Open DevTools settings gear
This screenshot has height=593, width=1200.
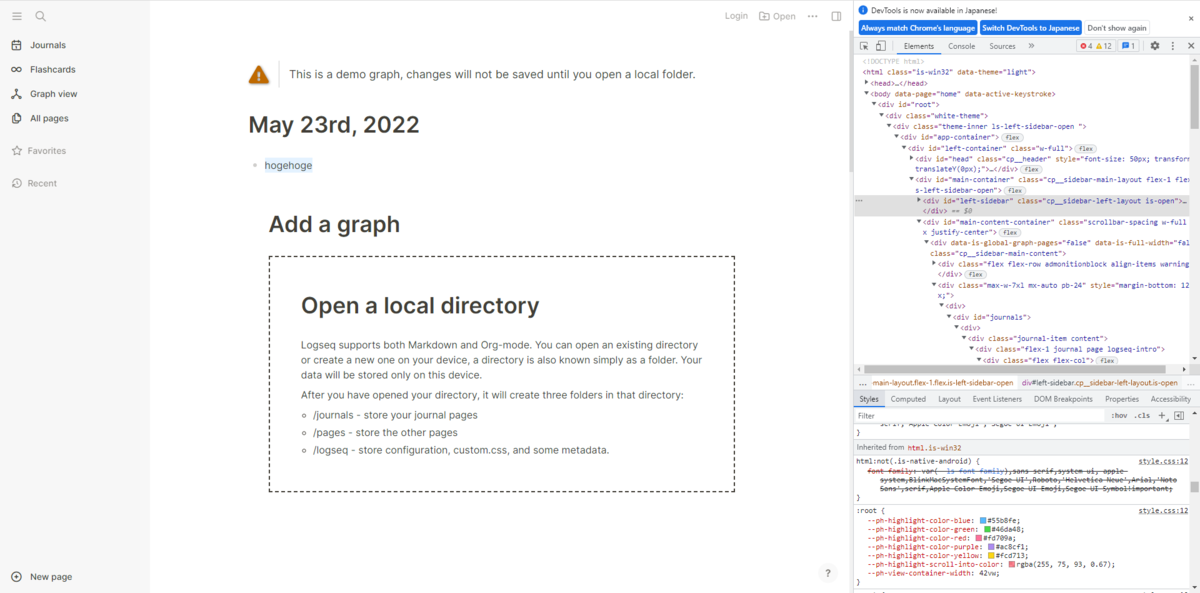click(x=1154, y=46)
